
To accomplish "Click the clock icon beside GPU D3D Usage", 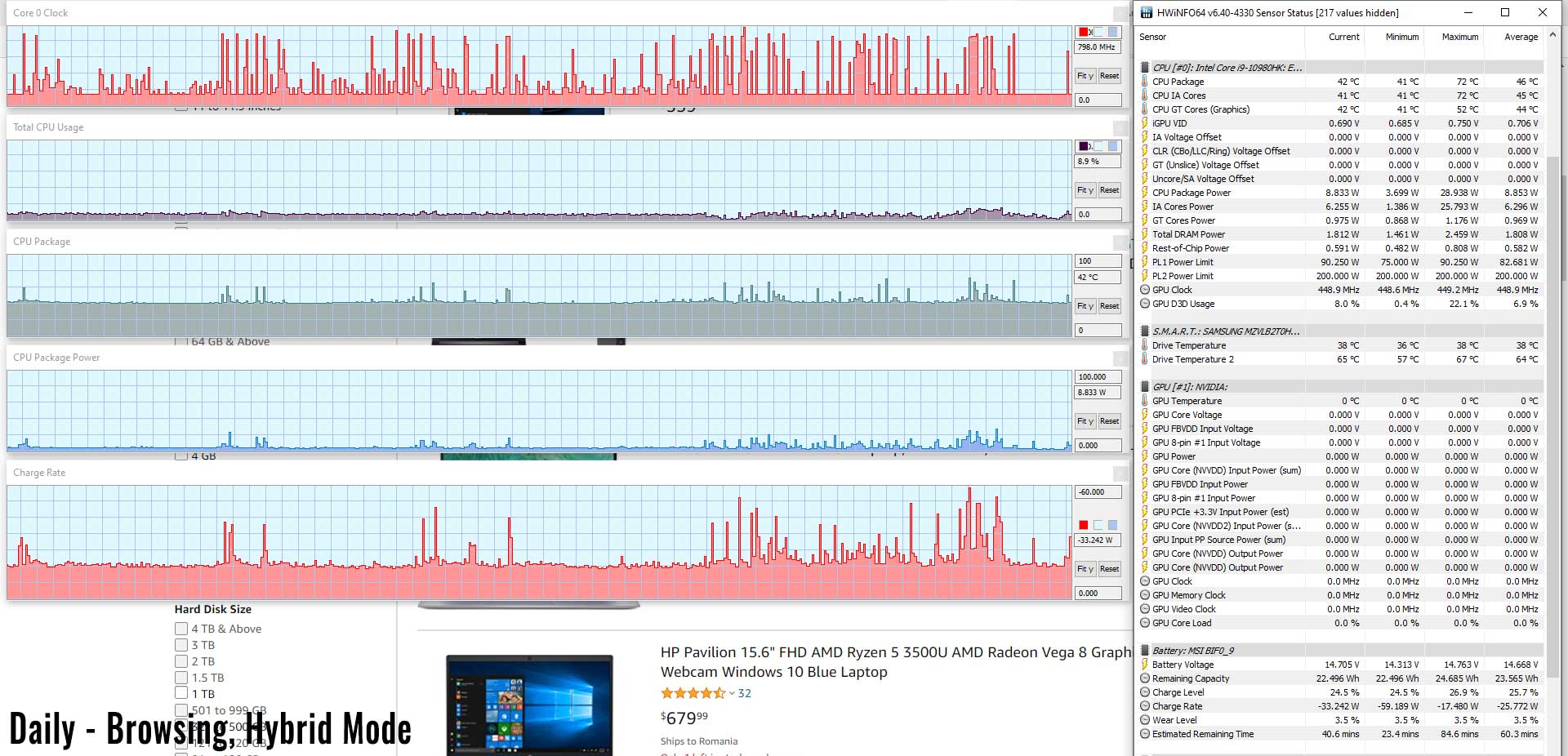I will point(1145,304).
